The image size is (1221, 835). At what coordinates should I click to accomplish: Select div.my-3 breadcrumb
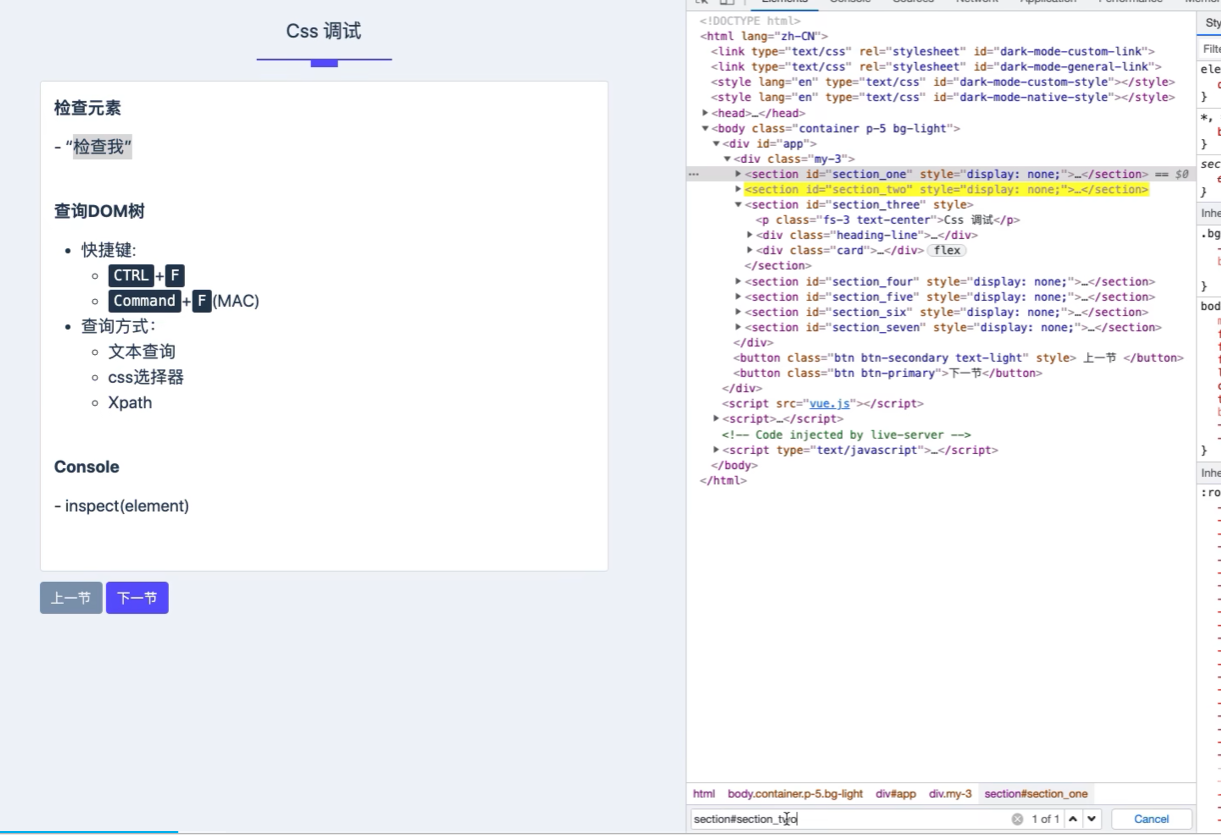click(x=950, y=794)
